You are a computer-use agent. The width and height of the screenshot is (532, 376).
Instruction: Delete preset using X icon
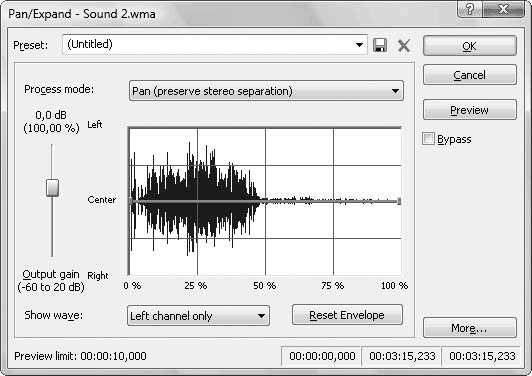click(404, 45)
